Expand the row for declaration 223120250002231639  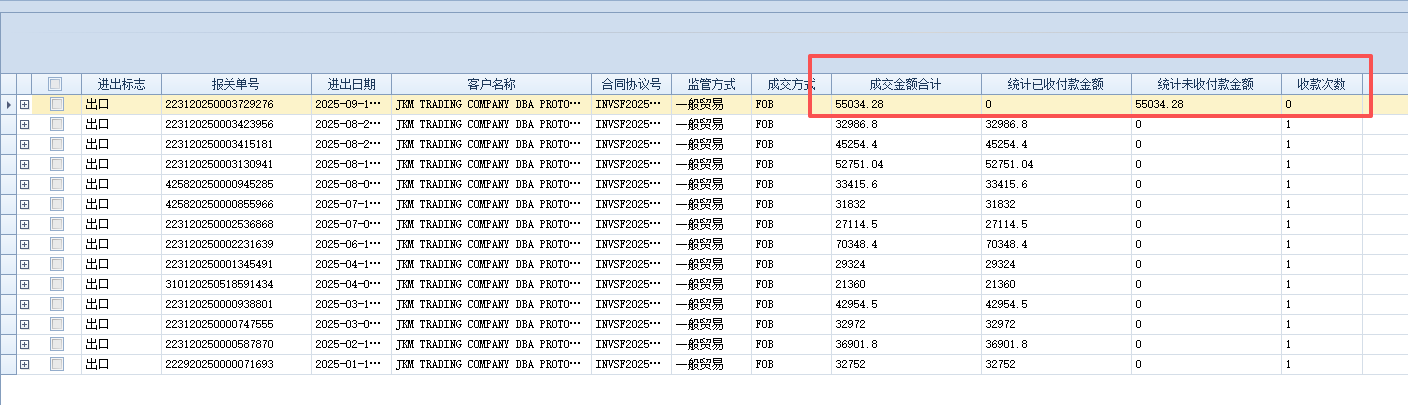pos(25,244)
